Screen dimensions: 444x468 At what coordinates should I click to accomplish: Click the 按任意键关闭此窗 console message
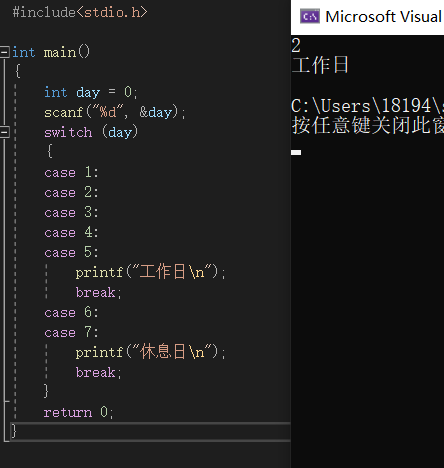pos(368,125)
